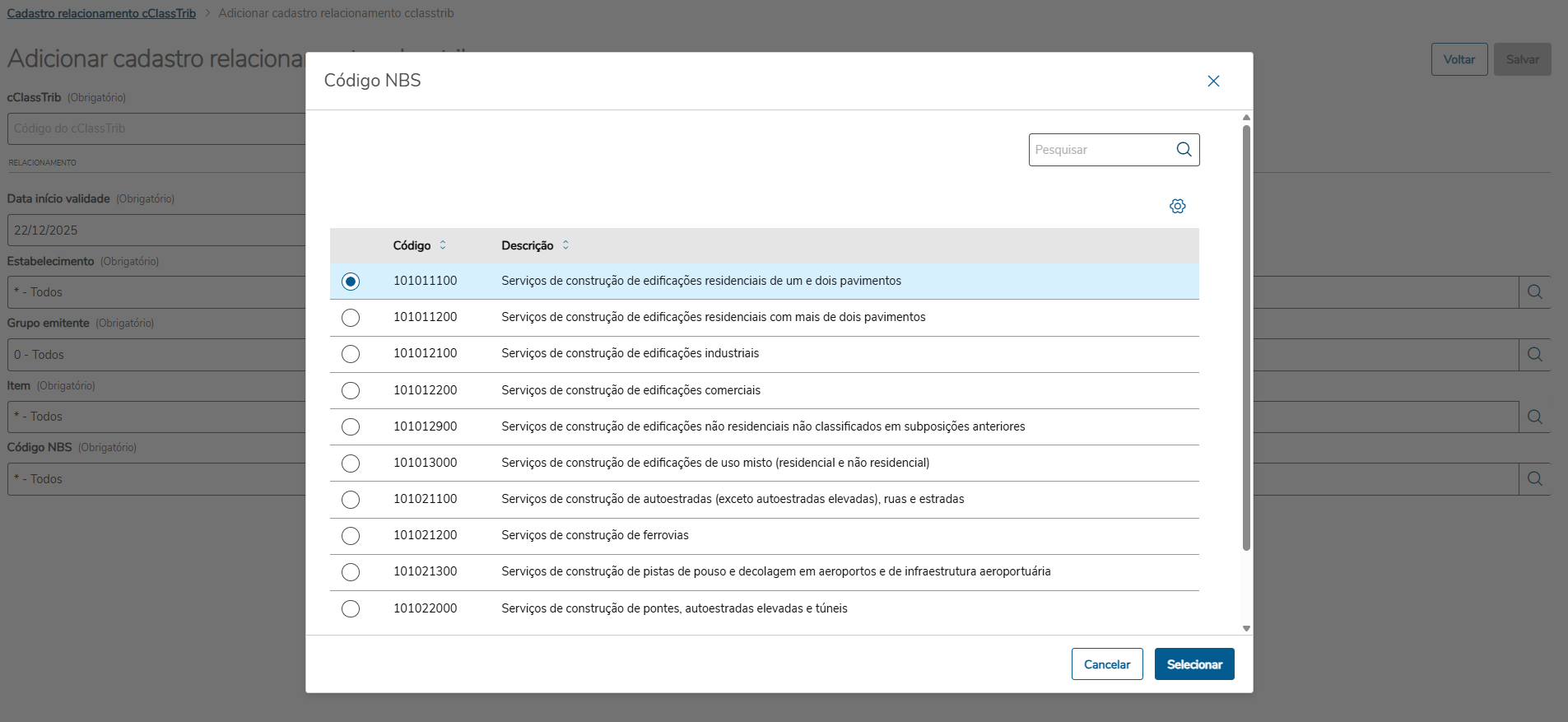Click the search magnifier icon in Pesquisar field
This screenshot has height=722, width=1568.
coord(1184,150)
